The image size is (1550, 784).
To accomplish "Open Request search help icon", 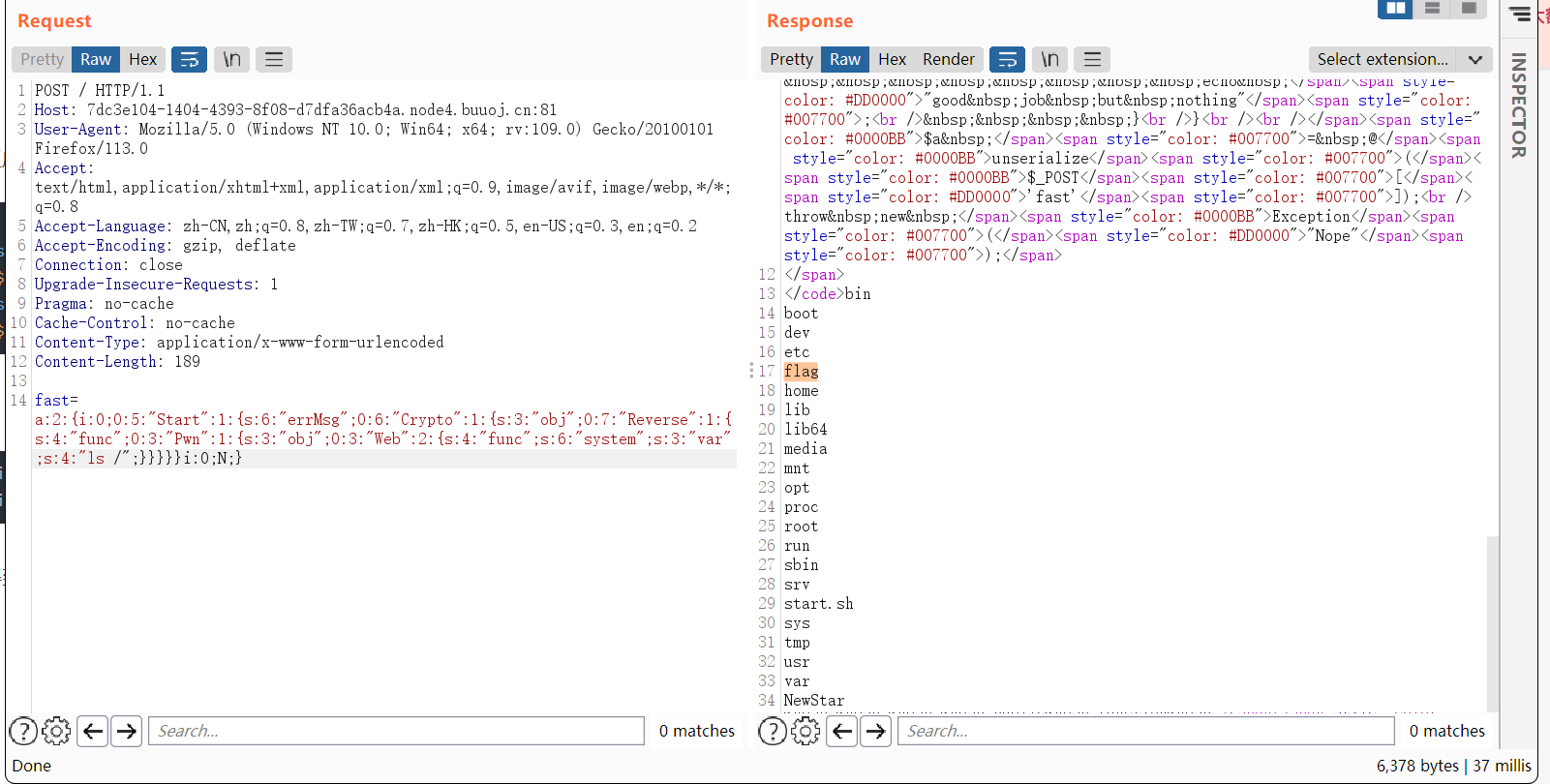I will [23, 731].
